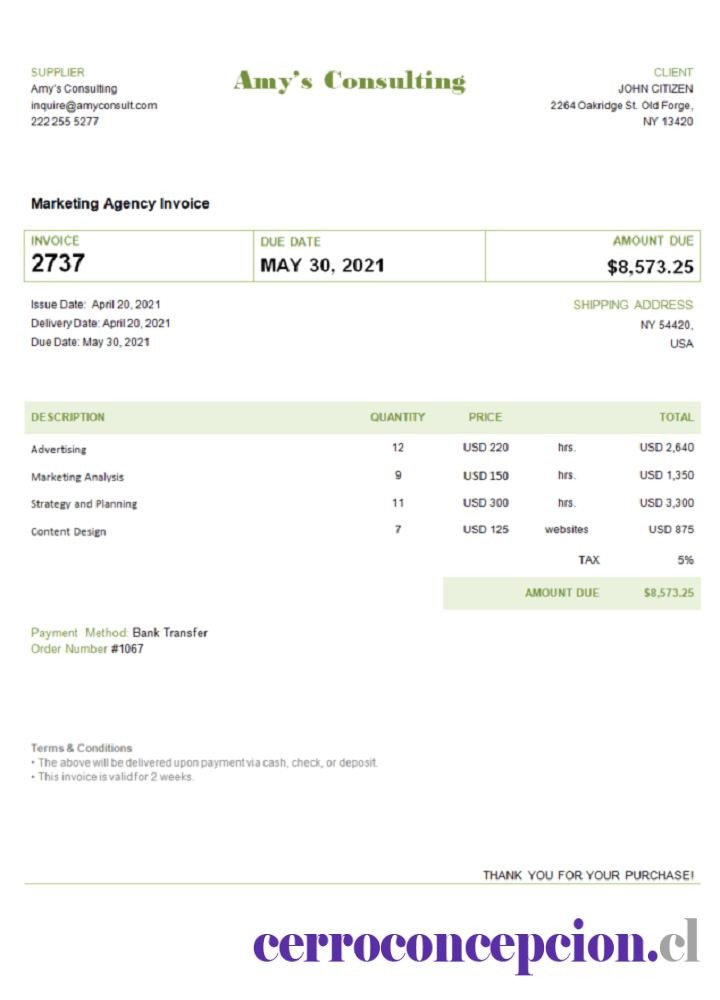Select the Advertising line item
The height and width of the screenshot is (1000, 720).
tap(362, 448)
